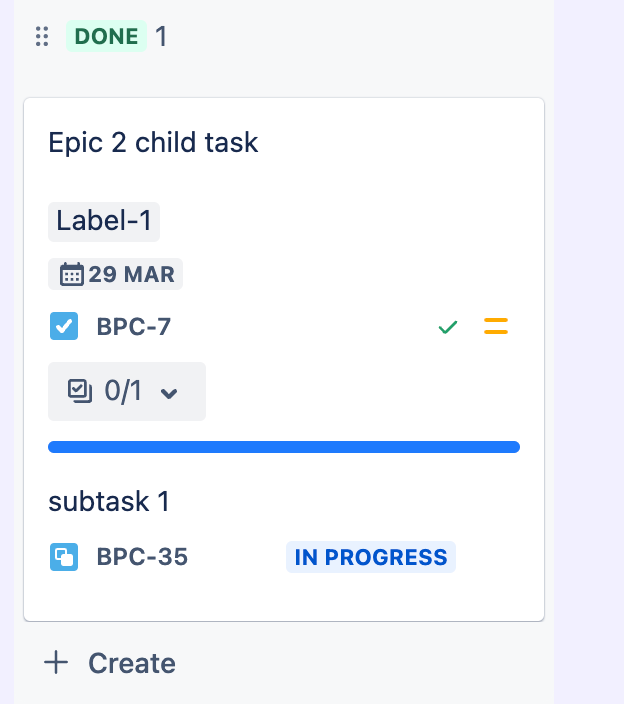The image size is (624, 704).
Task: Open the Epic 2 child task card title
Action: (153, 142)
